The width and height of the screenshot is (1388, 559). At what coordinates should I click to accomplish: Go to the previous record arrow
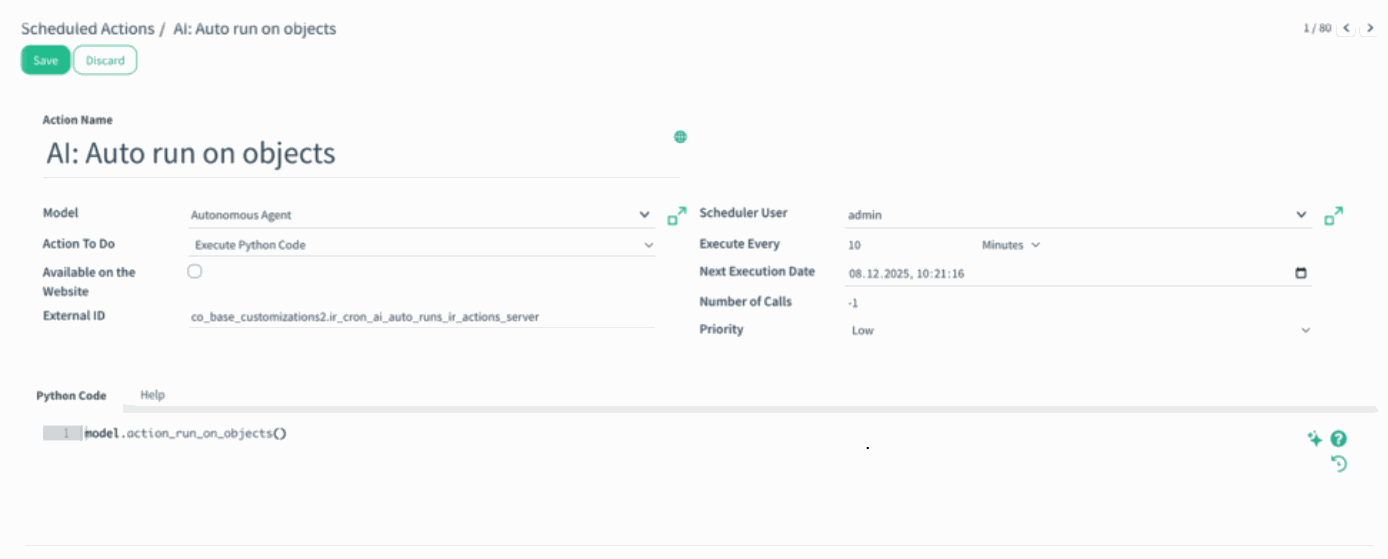coord(1346,28)
